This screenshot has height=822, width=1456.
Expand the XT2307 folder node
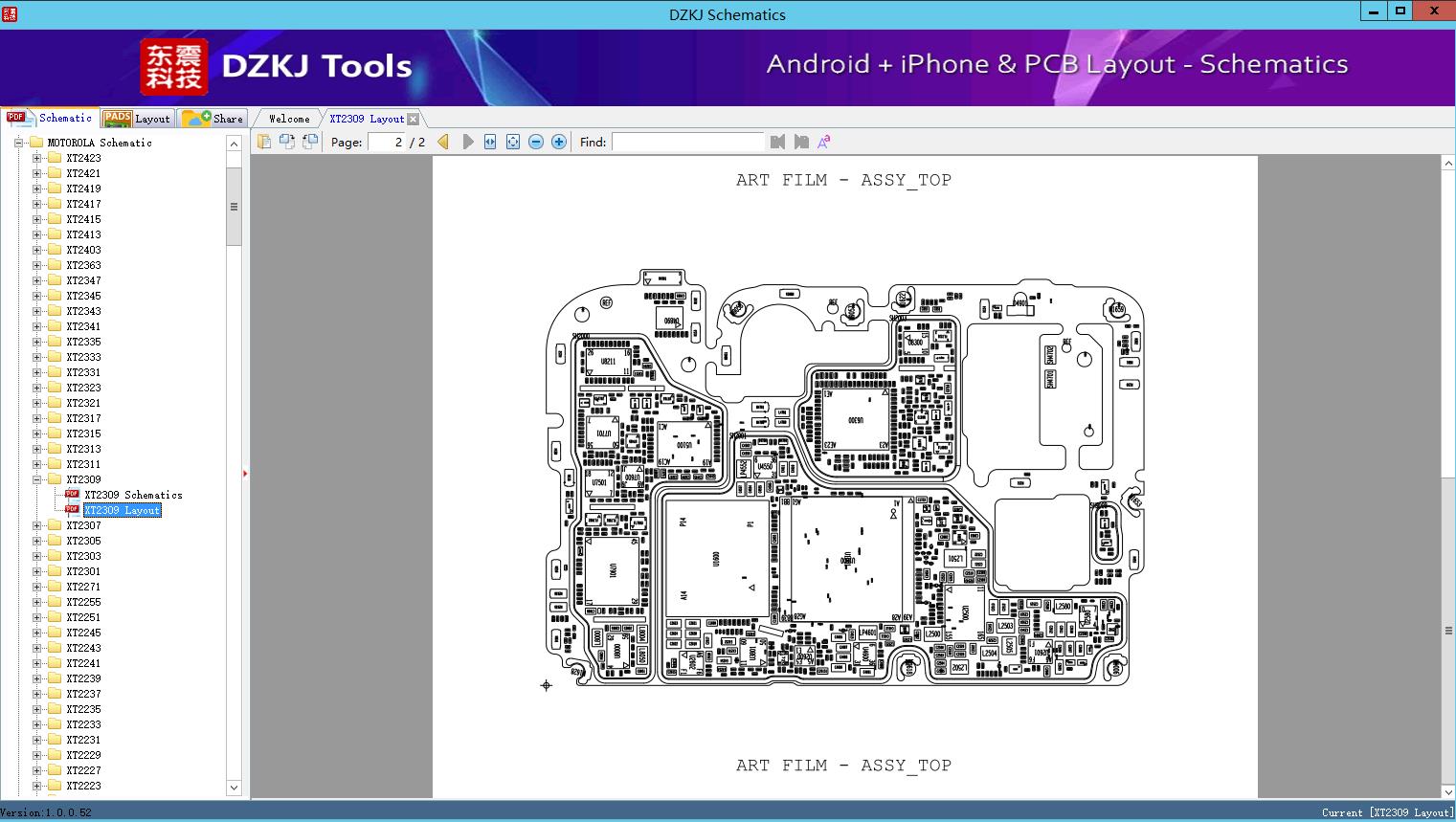36,525
